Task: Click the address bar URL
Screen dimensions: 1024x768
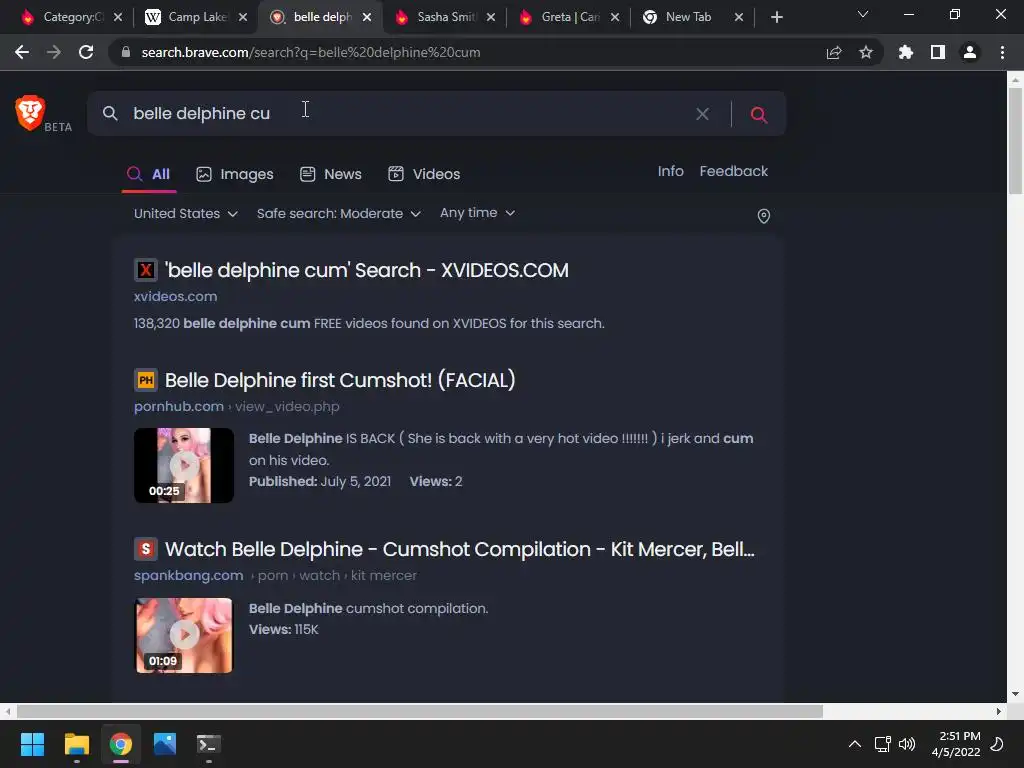Action: tap(311, 52)
